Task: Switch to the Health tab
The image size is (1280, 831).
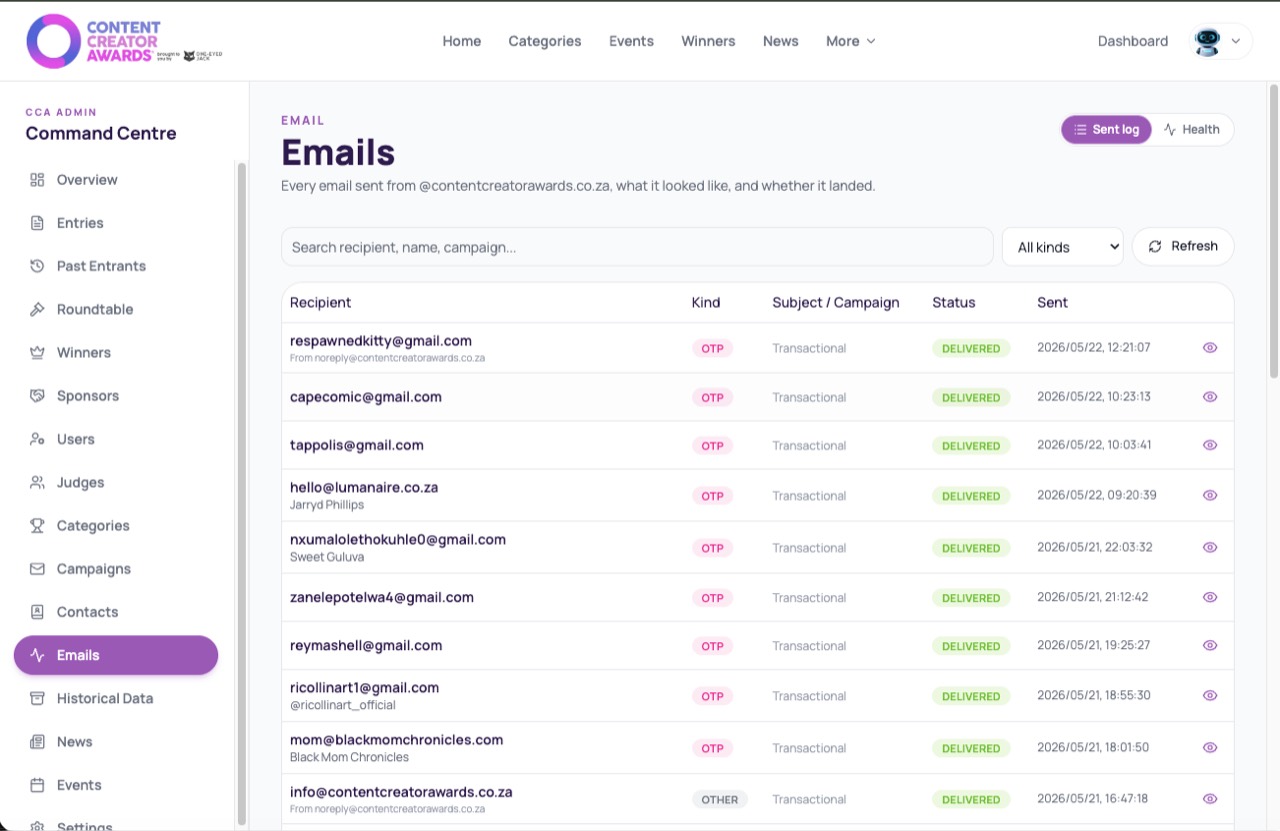Action: [x=1191, y=130]
